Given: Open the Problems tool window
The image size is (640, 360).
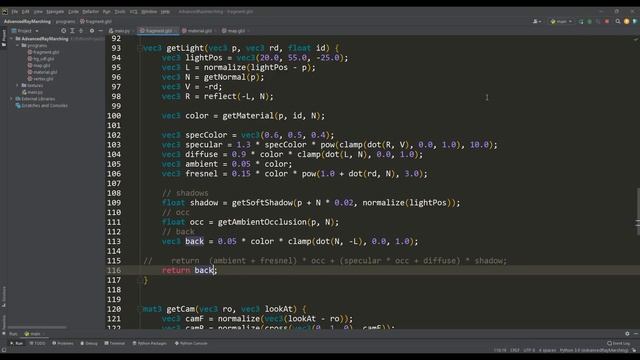Looking at the screenshot, I should click(x=63, y=344).
